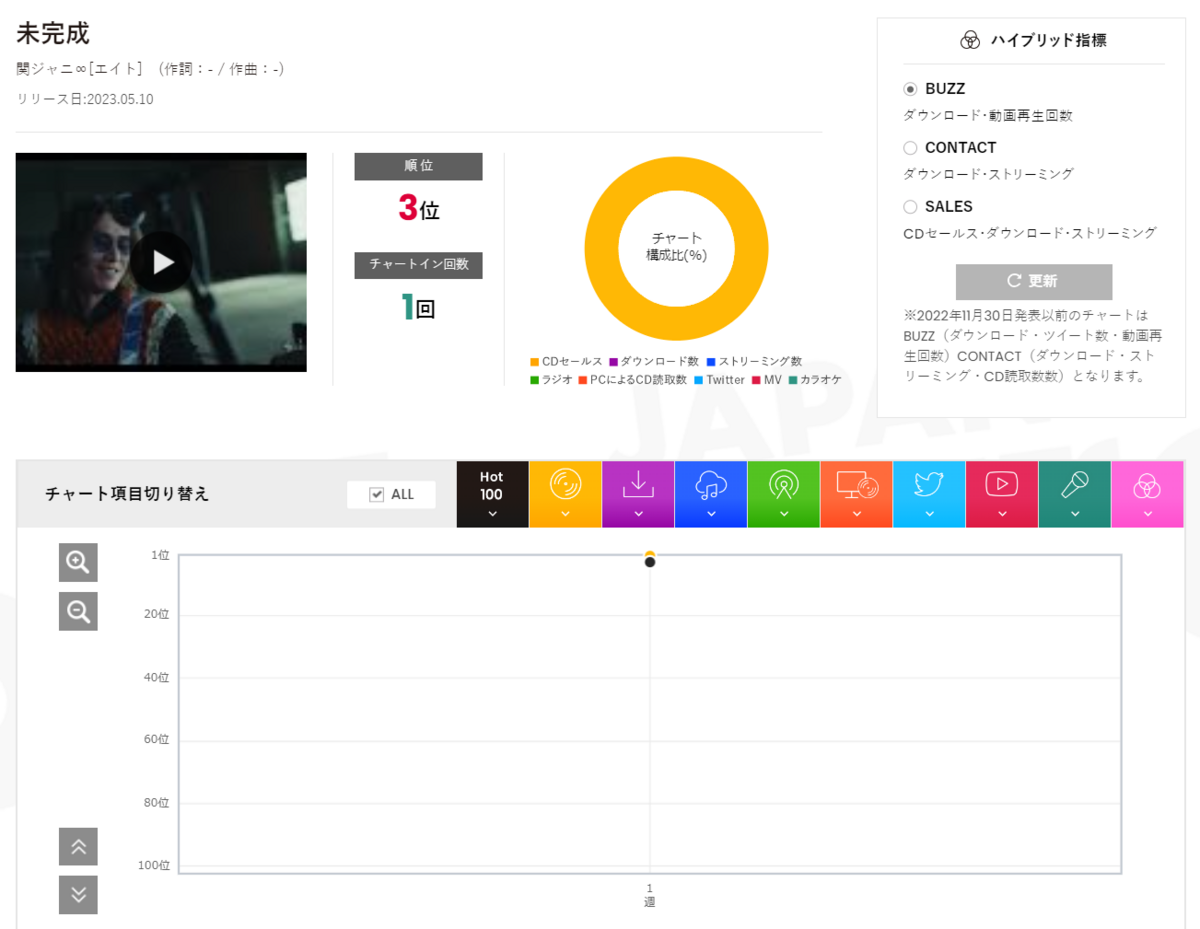Screen dimensions: 1200x929
Task: Click the blue ストリーミング数 legend swatch
Action: [711, 362]
